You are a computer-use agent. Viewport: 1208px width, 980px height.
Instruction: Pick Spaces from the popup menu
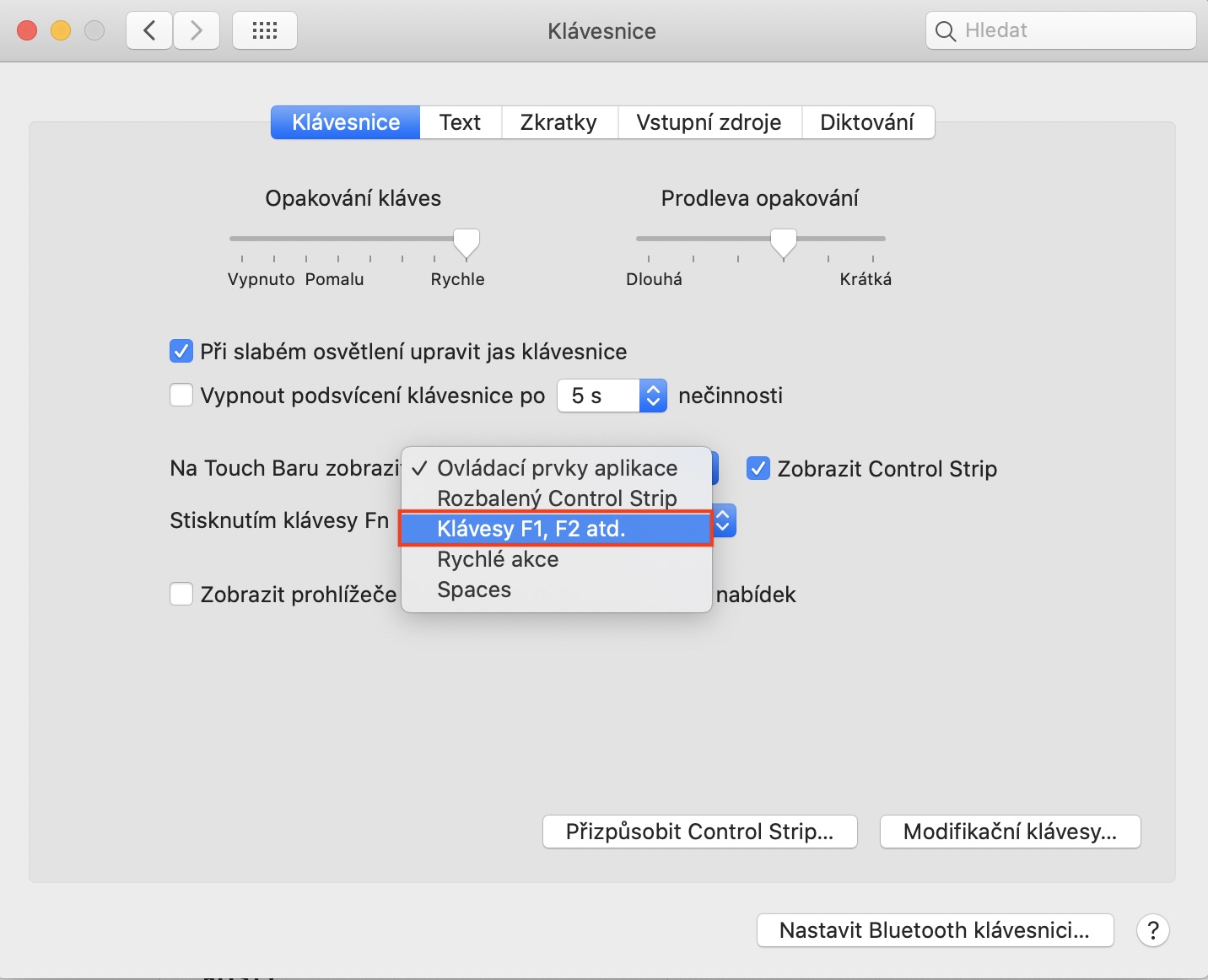click(x=557, y=590)
